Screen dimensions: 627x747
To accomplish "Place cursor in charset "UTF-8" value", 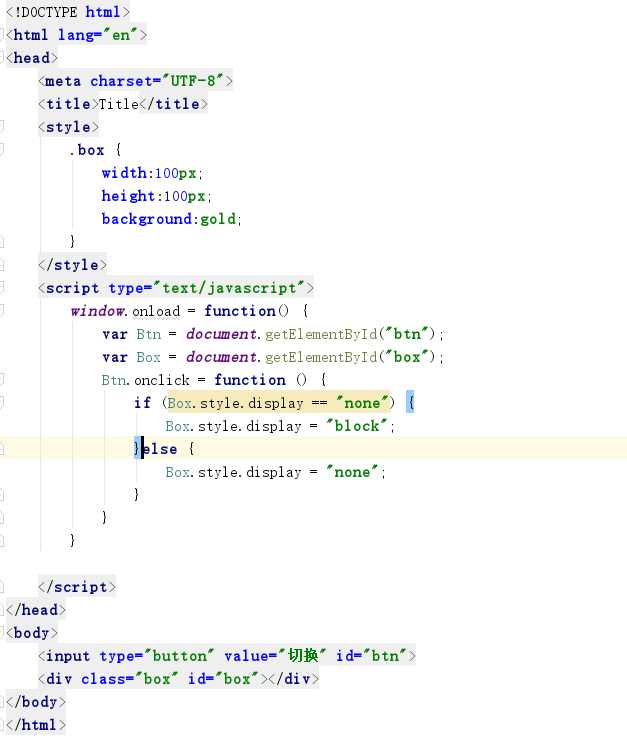I will (192, 81).
